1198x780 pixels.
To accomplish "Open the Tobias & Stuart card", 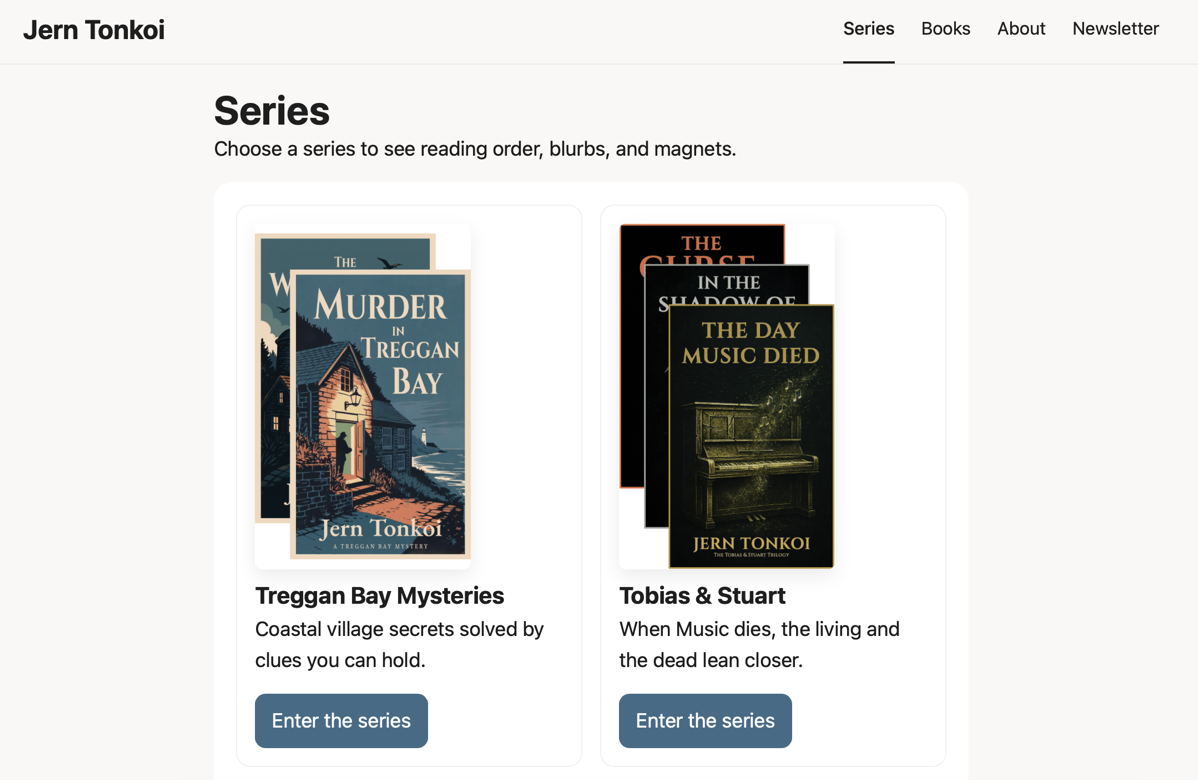I will [773, 485].
